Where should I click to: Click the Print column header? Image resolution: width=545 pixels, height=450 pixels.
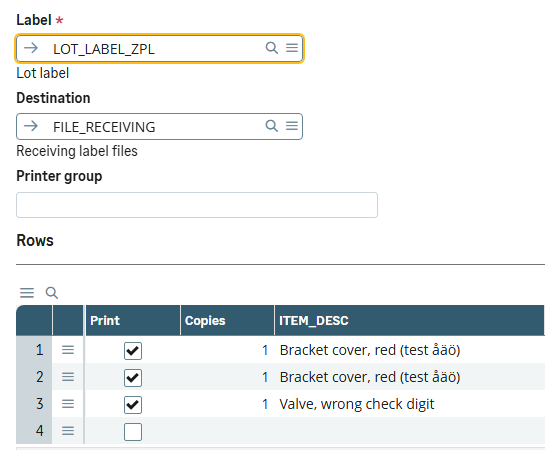point(133,320)
